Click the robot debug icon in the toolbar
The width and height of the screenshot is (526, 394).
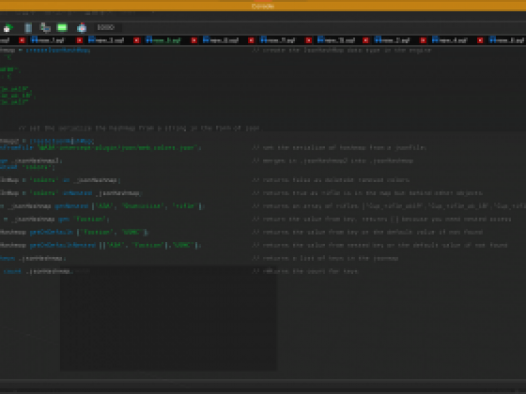(x=82, y=28)
